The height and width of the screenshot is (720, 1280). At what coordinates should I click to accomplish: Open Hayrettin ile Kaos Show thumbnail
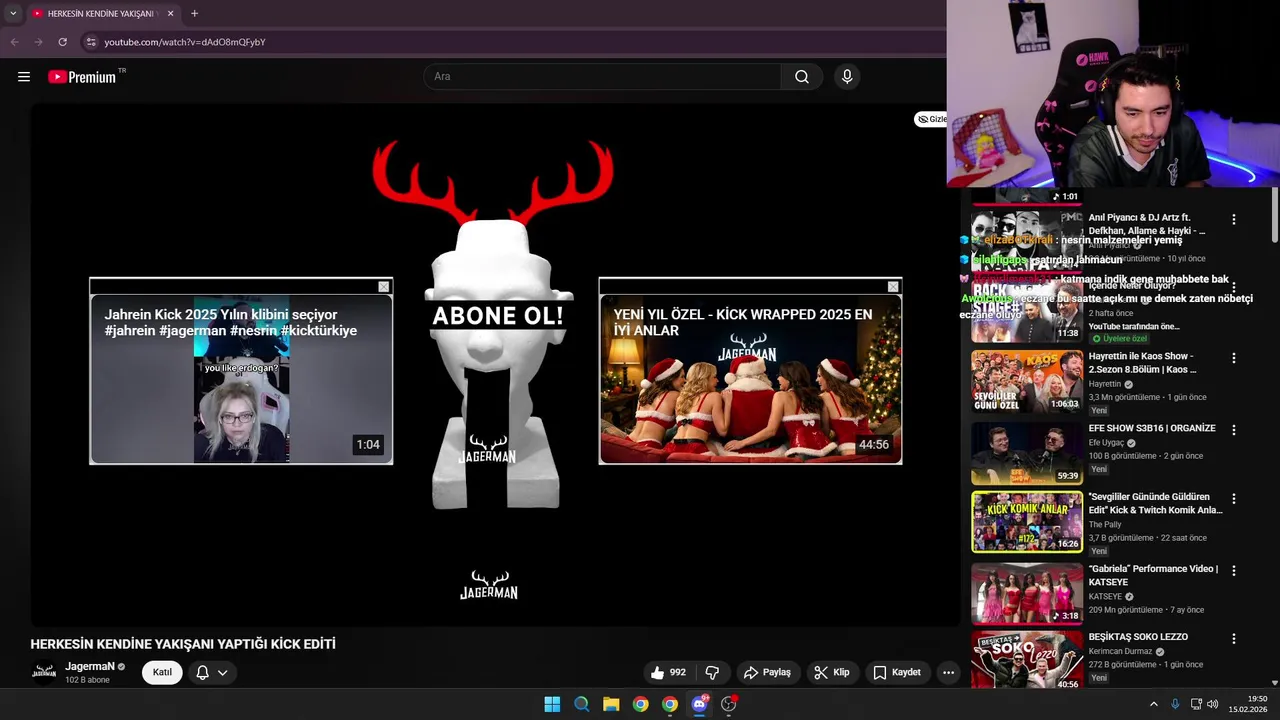[1027, 381]
